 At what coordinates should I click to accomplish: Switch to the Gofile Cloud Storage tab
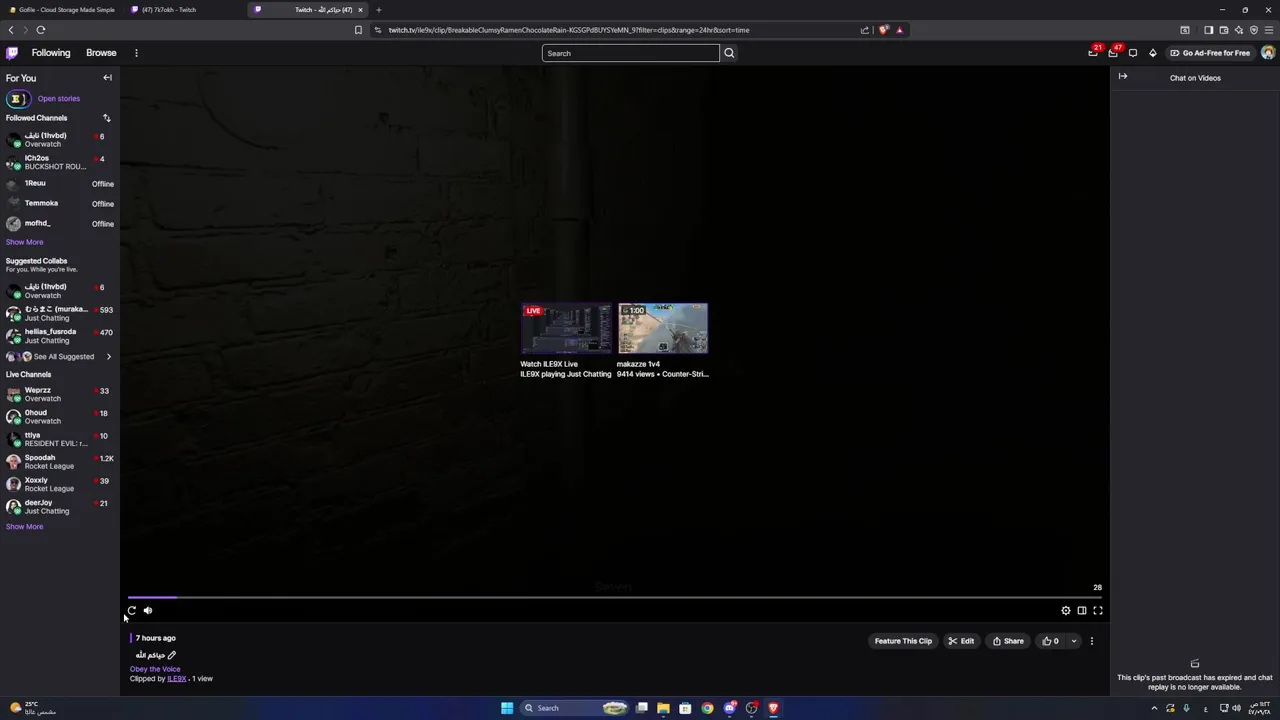pyautogui.click(x=62, y=10)
